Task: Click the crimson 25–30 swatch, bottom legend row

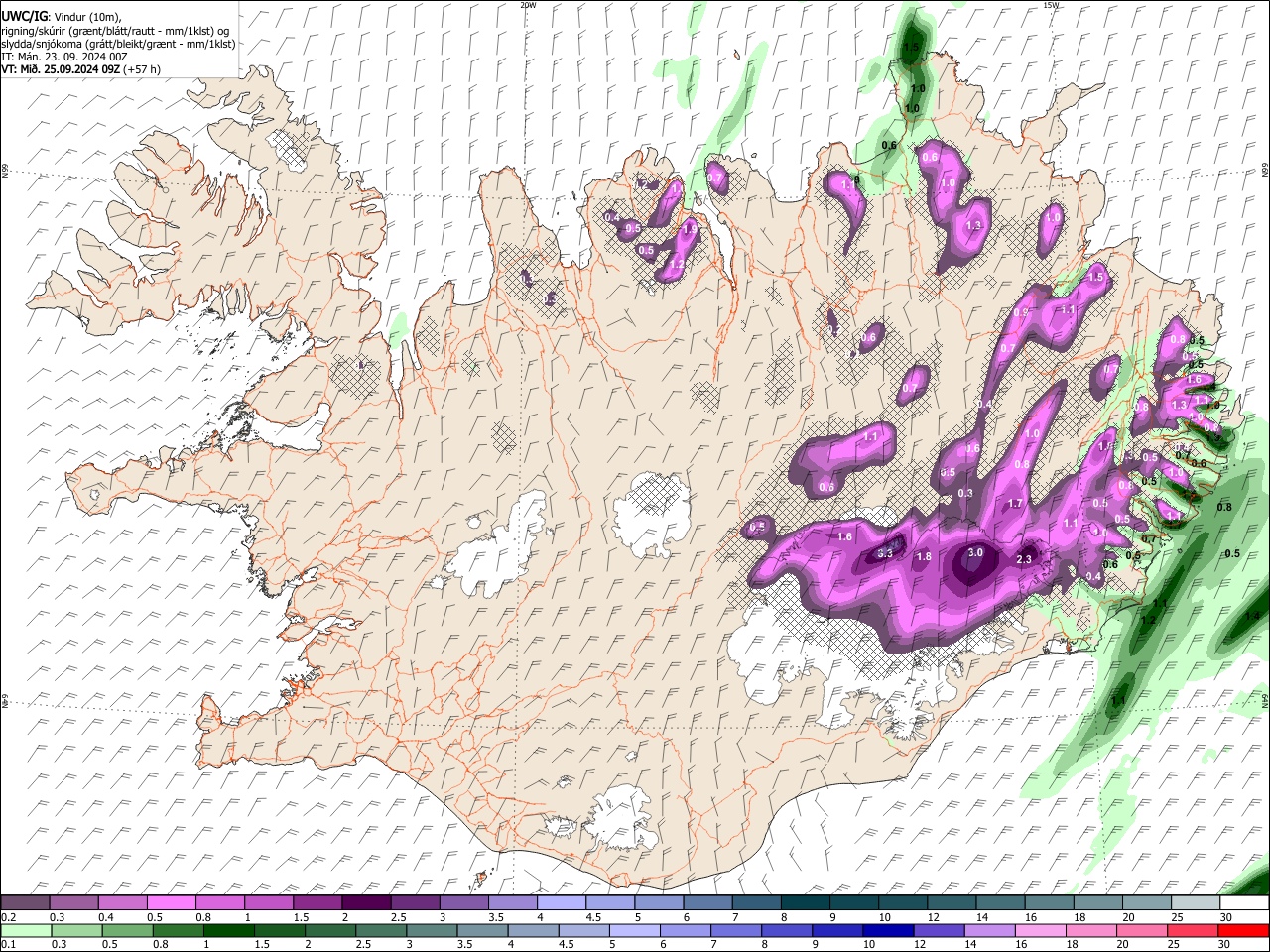Action: (x=1192, y=930)
